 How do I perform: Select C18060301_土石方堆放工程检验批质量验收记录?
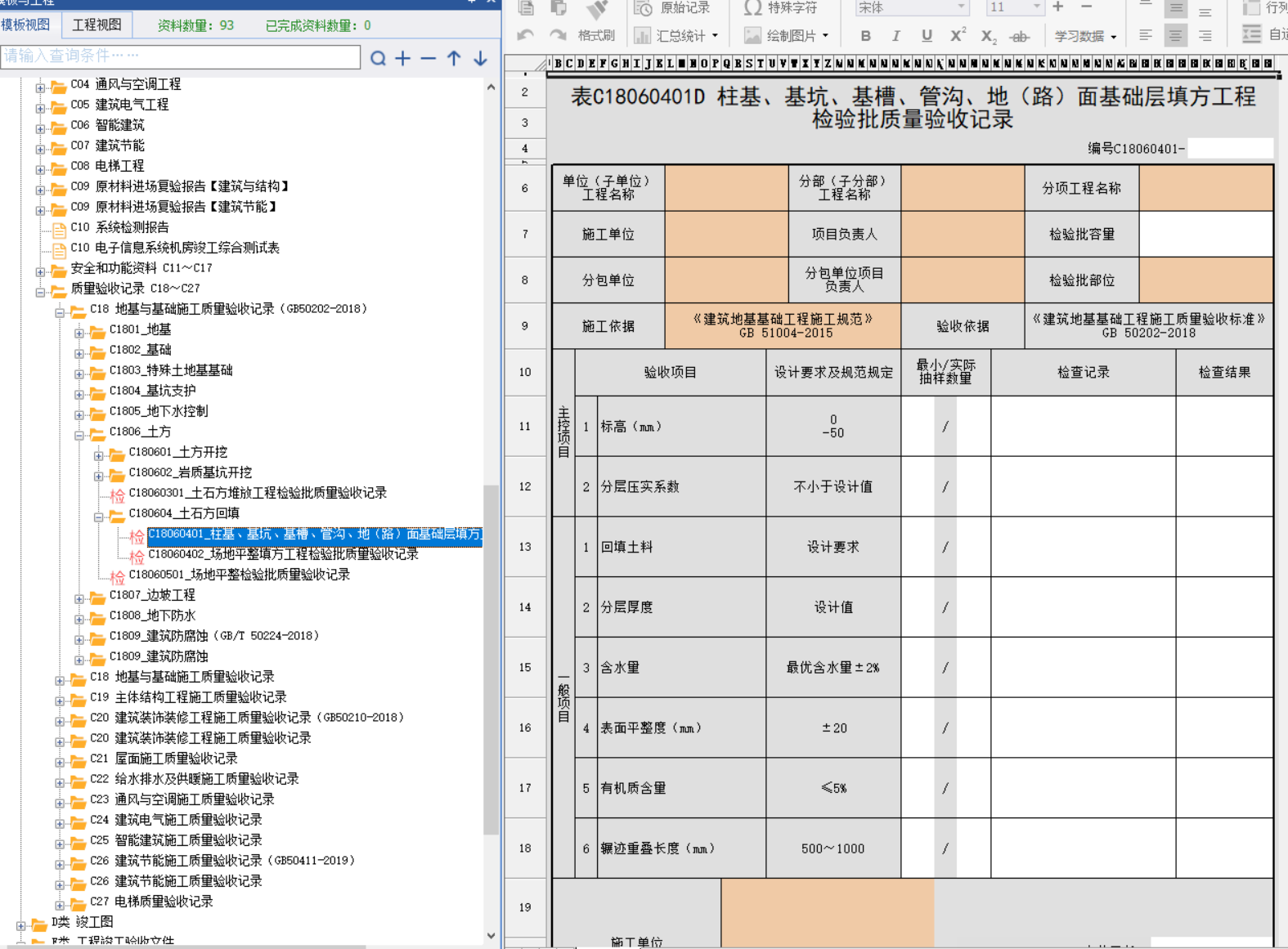(258, 493)
